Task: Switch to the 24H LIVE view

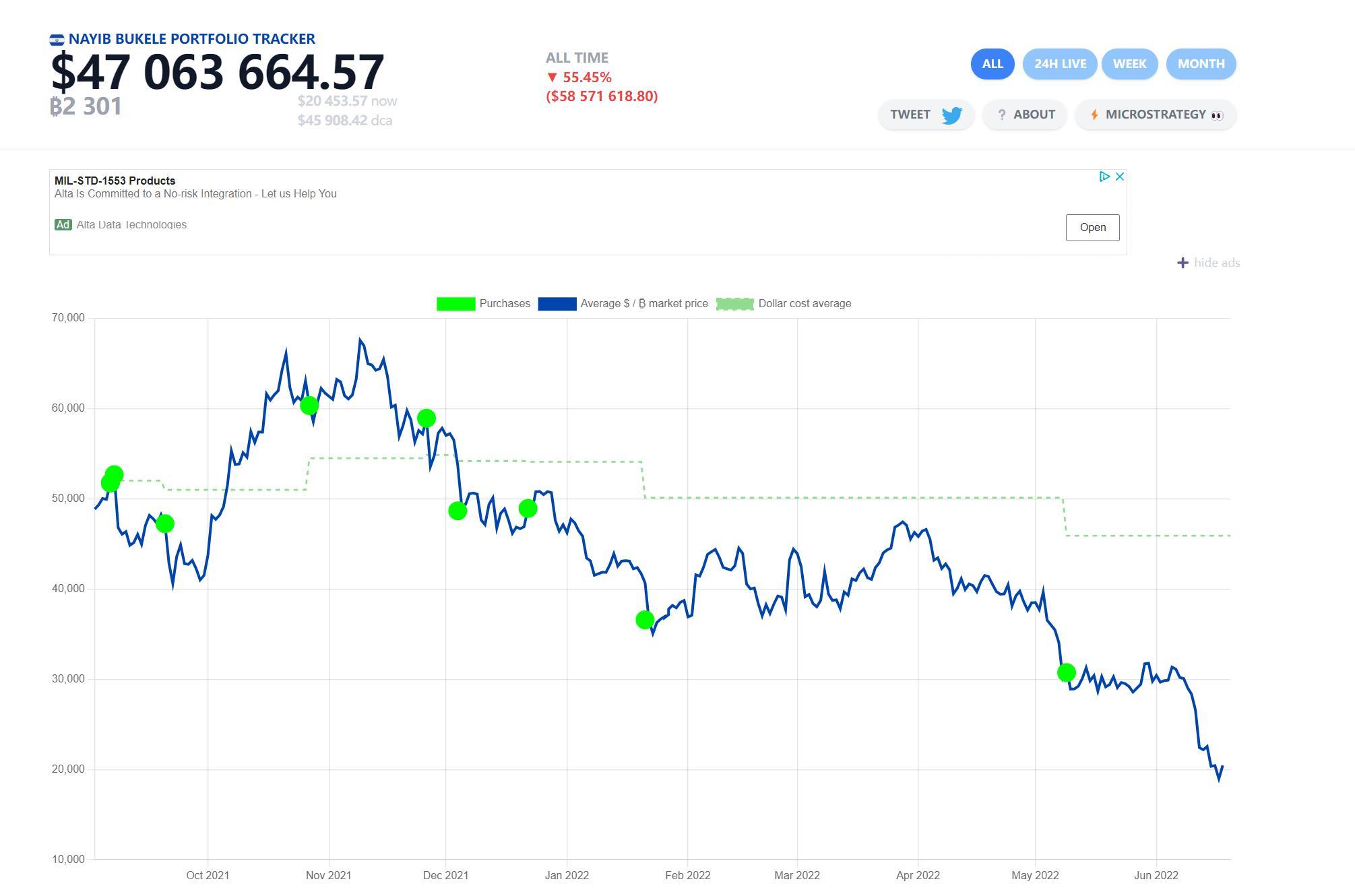Action: click(1060, 63)
